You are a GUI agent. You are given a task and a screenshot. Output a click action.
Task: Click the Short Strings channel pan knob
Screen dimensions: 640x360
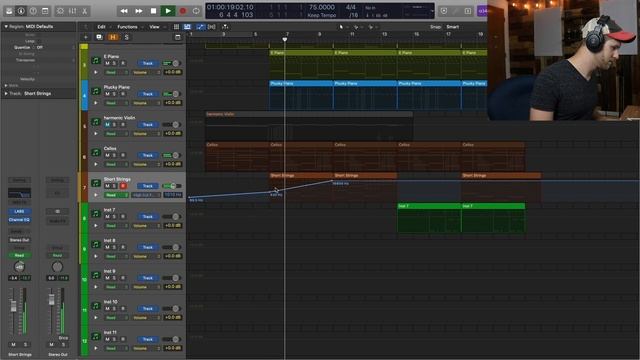[19, 267]
